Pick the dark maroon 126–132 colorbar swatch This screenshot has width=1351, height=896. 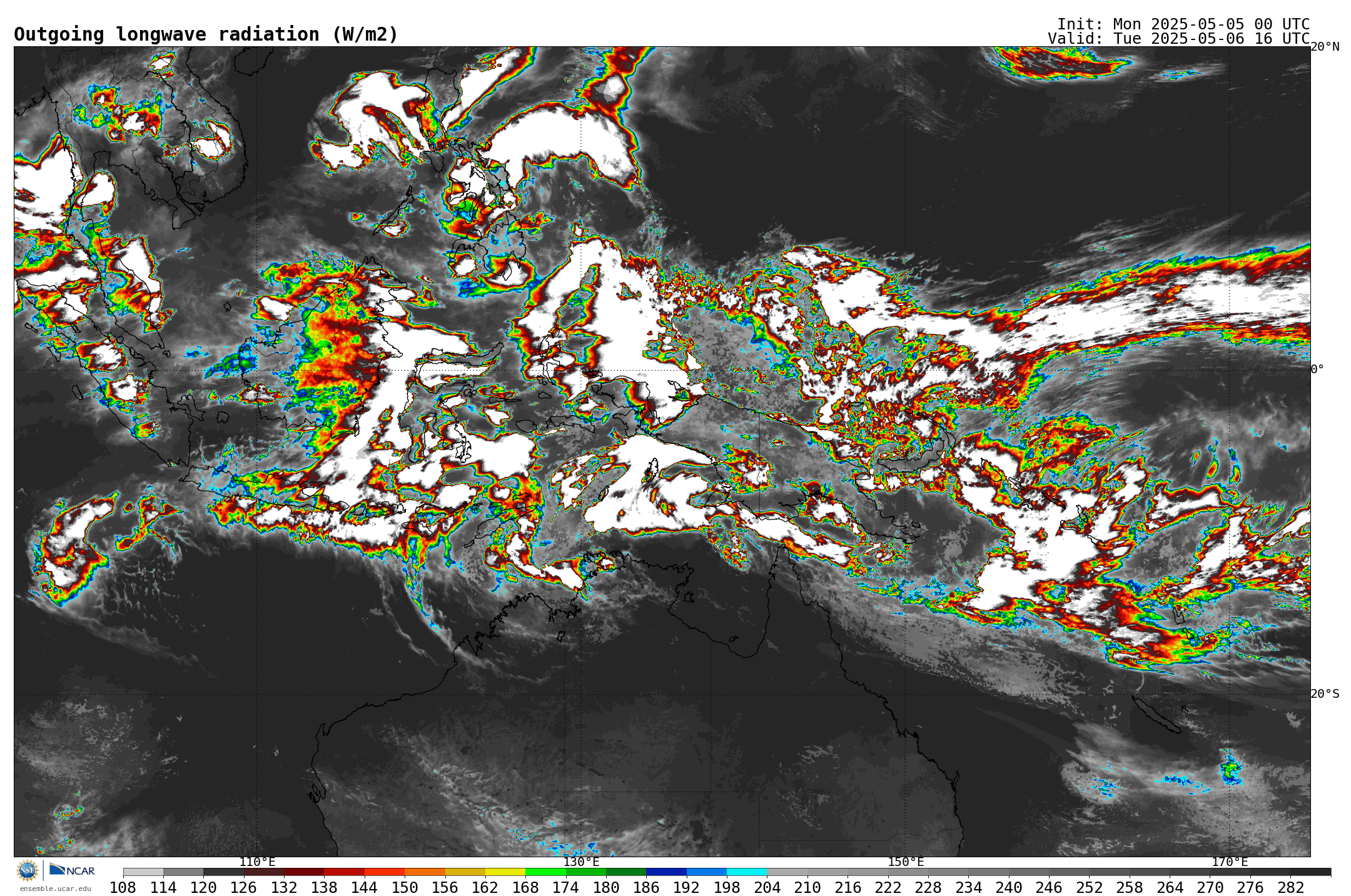pyautogui.click(x=264, y=872)
